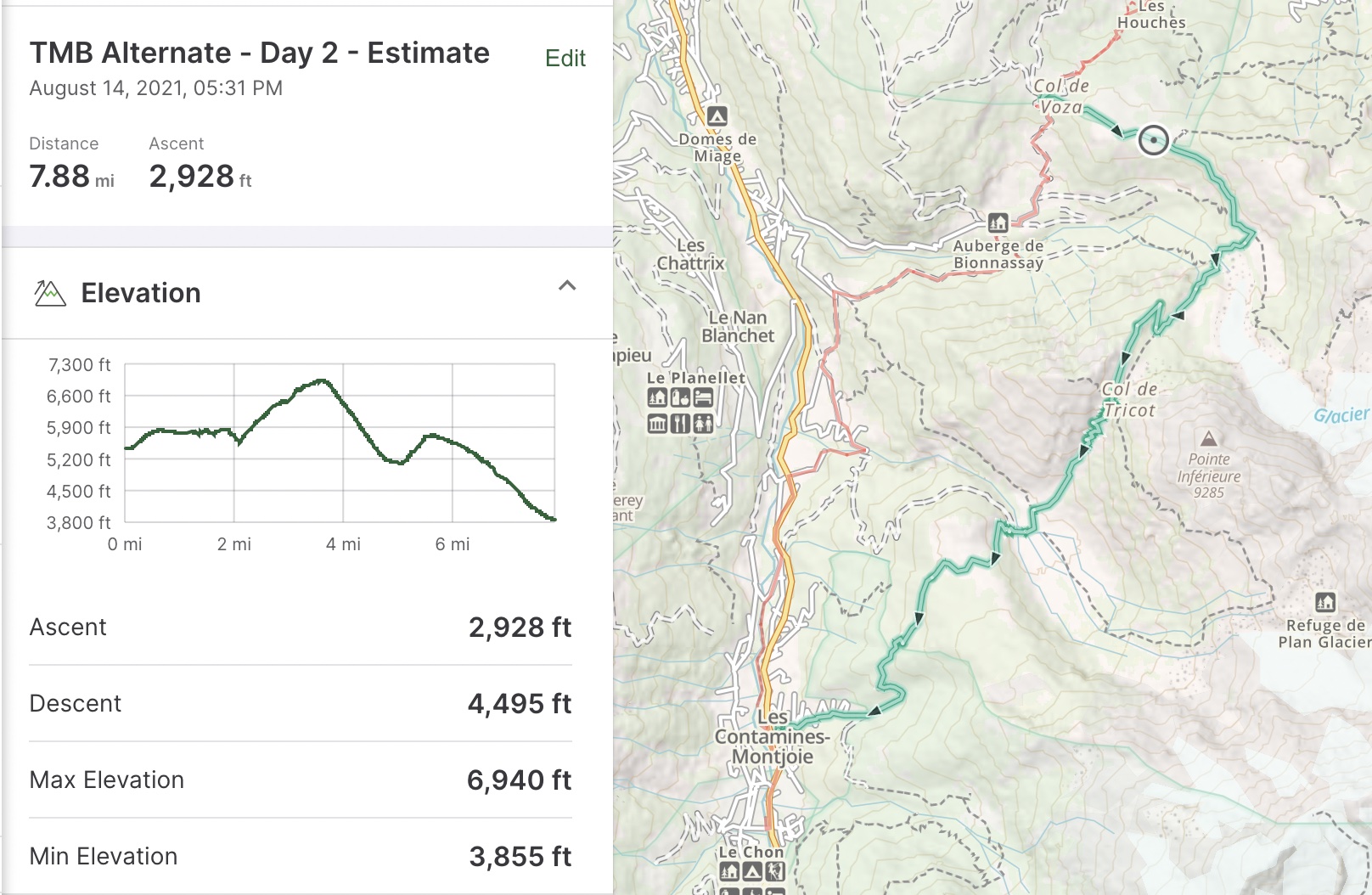Click the Col de Tricot map label
This screenshot has width=1372, height=895.
point(1129,400)
